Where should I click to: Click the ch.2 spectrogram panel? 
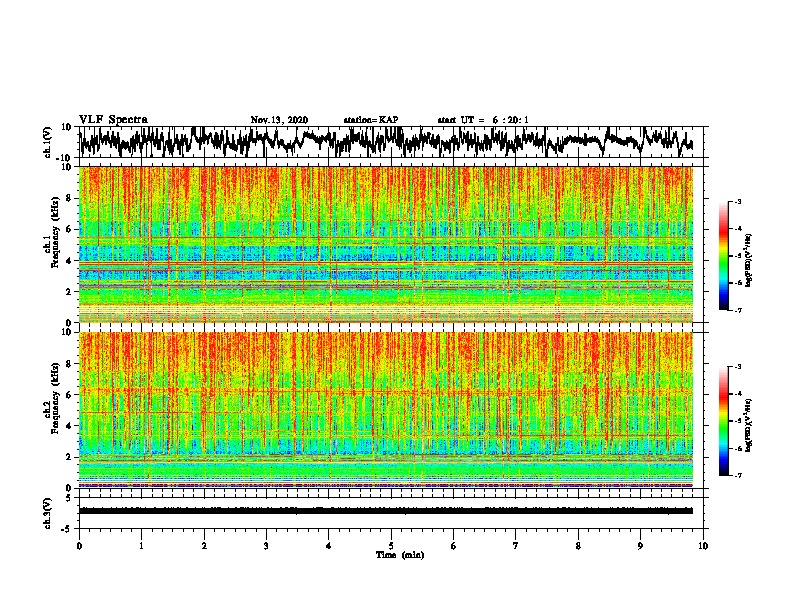(386, 410)
